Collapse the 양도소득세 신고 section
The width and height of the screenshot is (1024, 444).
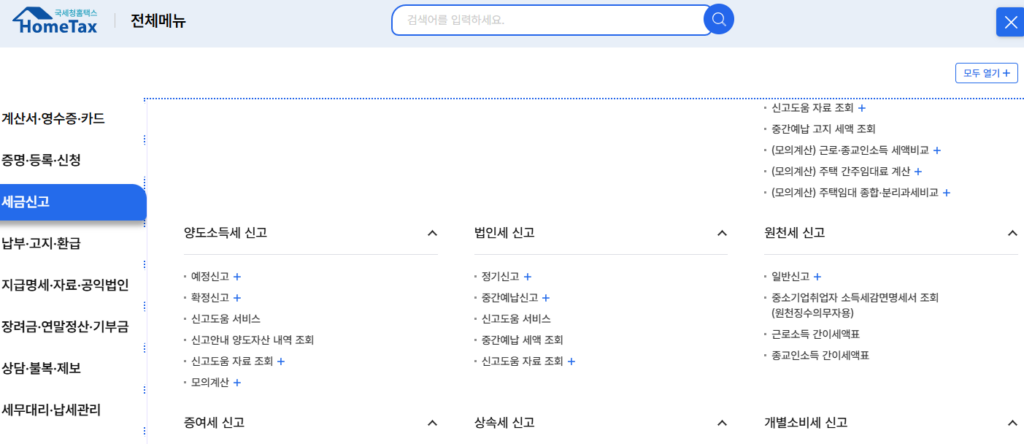pyautogui.click(x=432, y=233)
